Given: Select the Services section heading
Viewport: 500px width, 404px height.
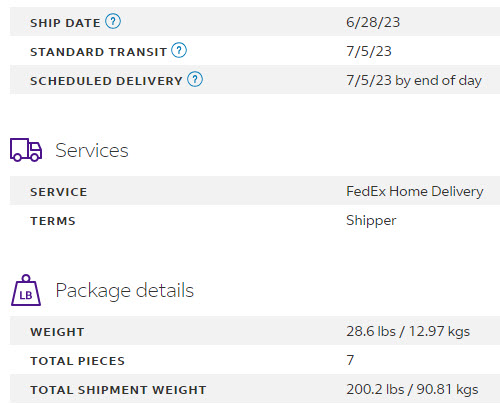Looking at the screenshot, I should pos(92,150).
